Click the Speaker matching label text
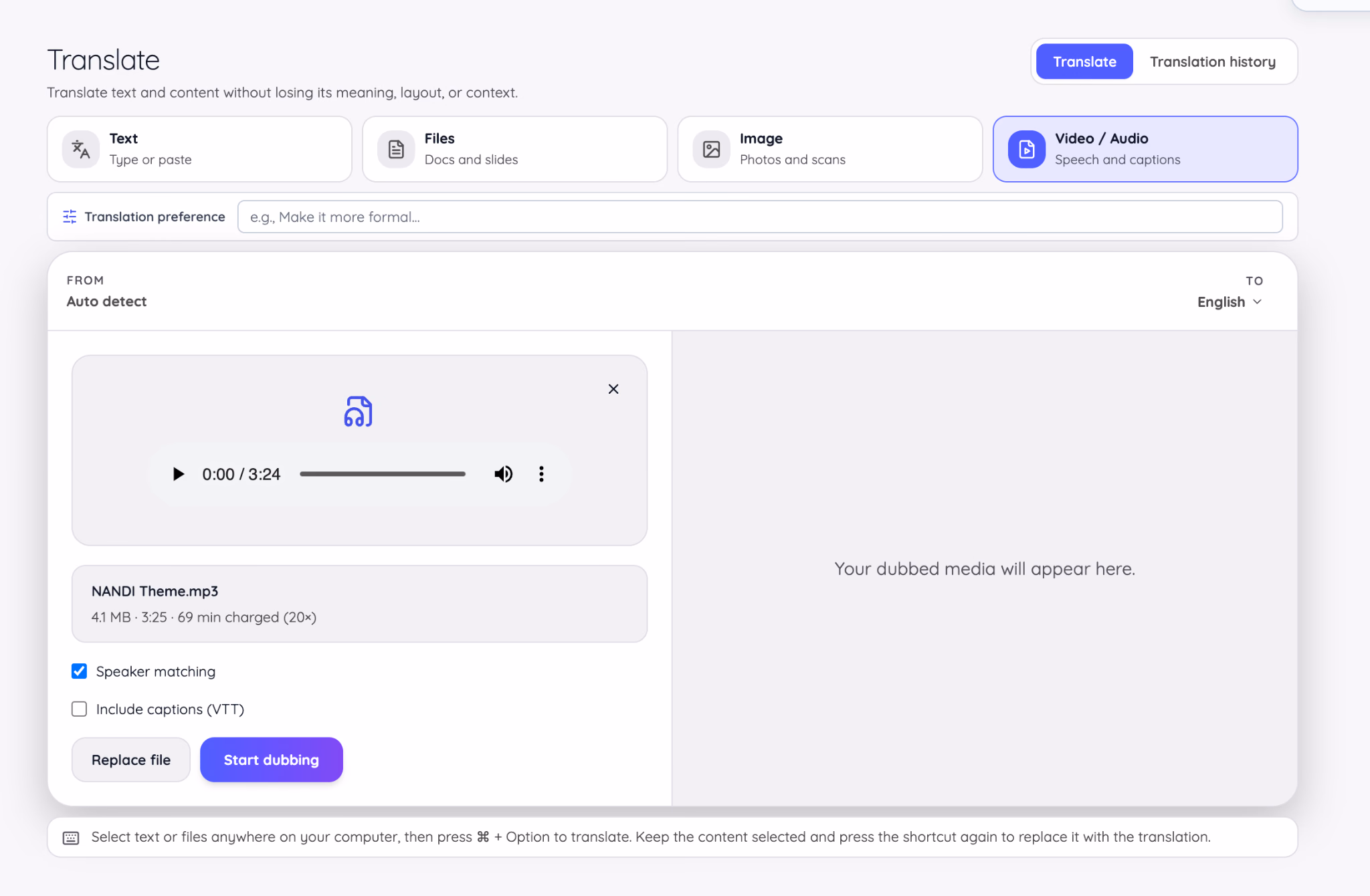 point(156,671)
